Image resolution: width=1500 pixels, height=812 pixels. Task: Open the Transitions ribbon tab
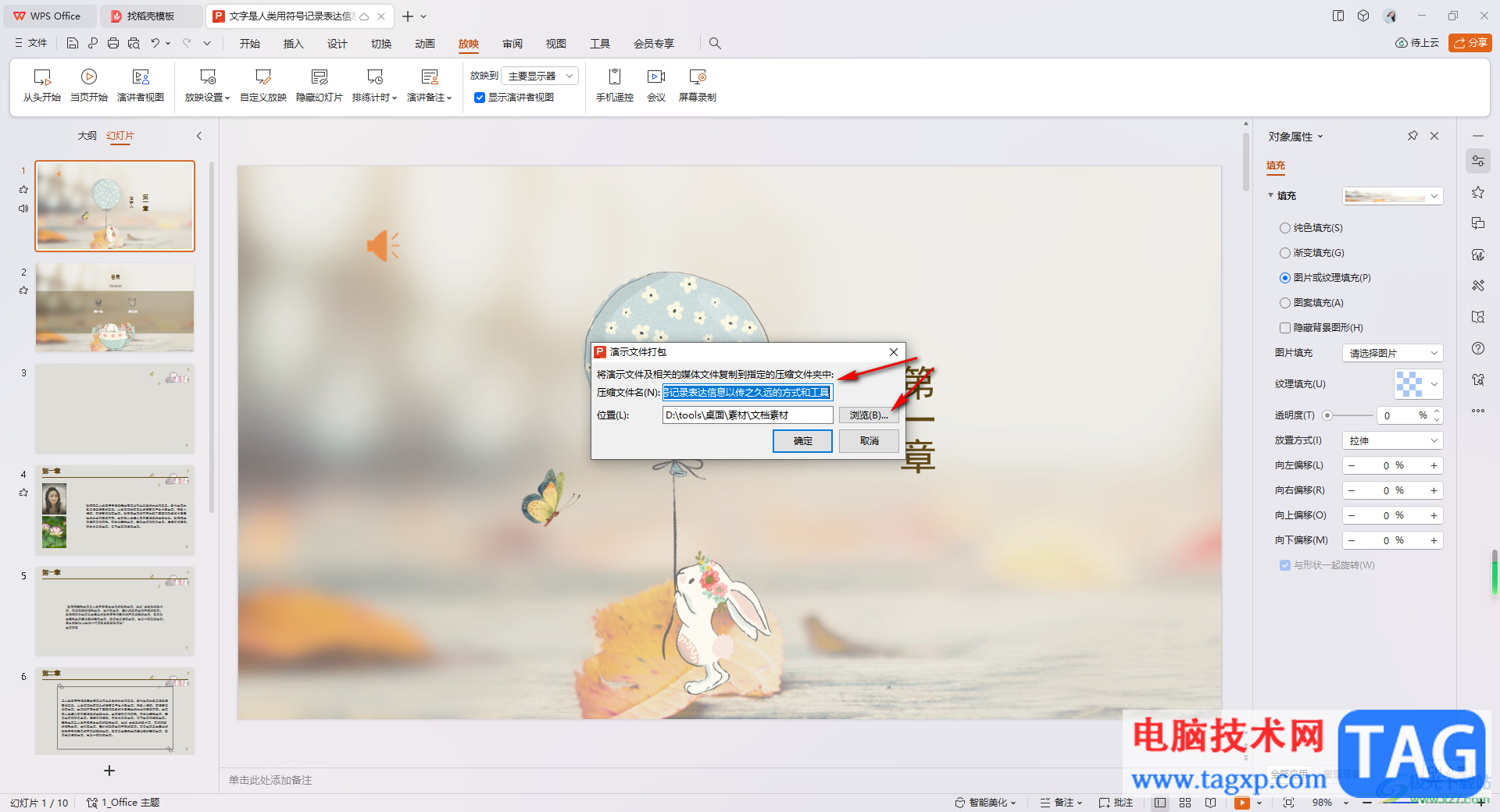381,44
